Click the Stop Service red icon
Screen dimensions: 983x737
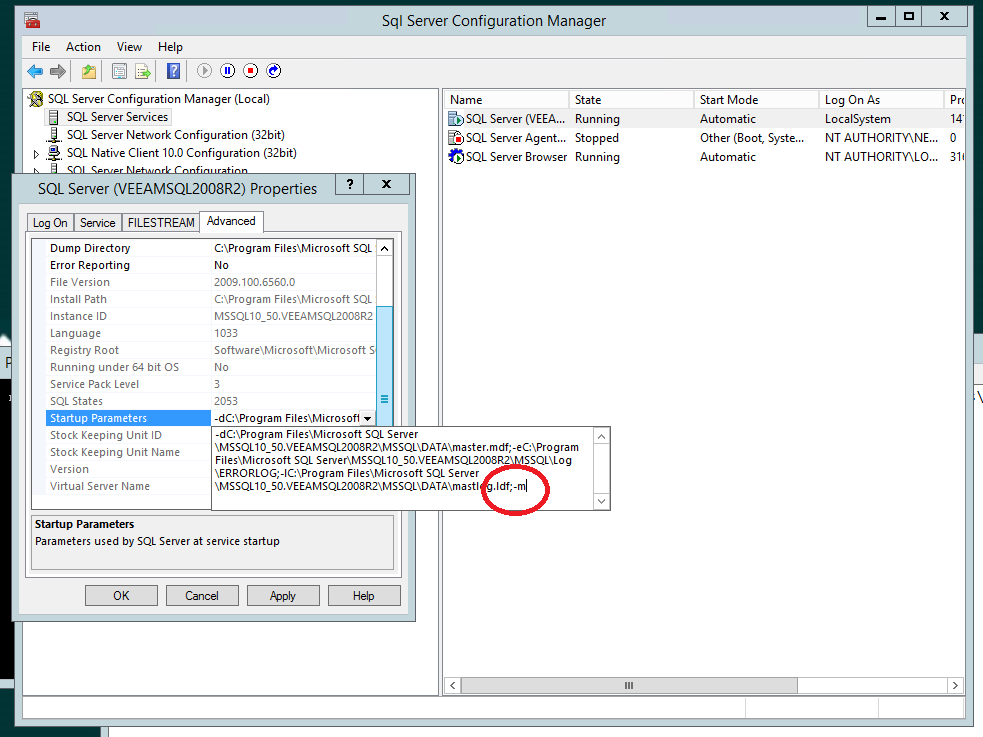tap(251, 71)
